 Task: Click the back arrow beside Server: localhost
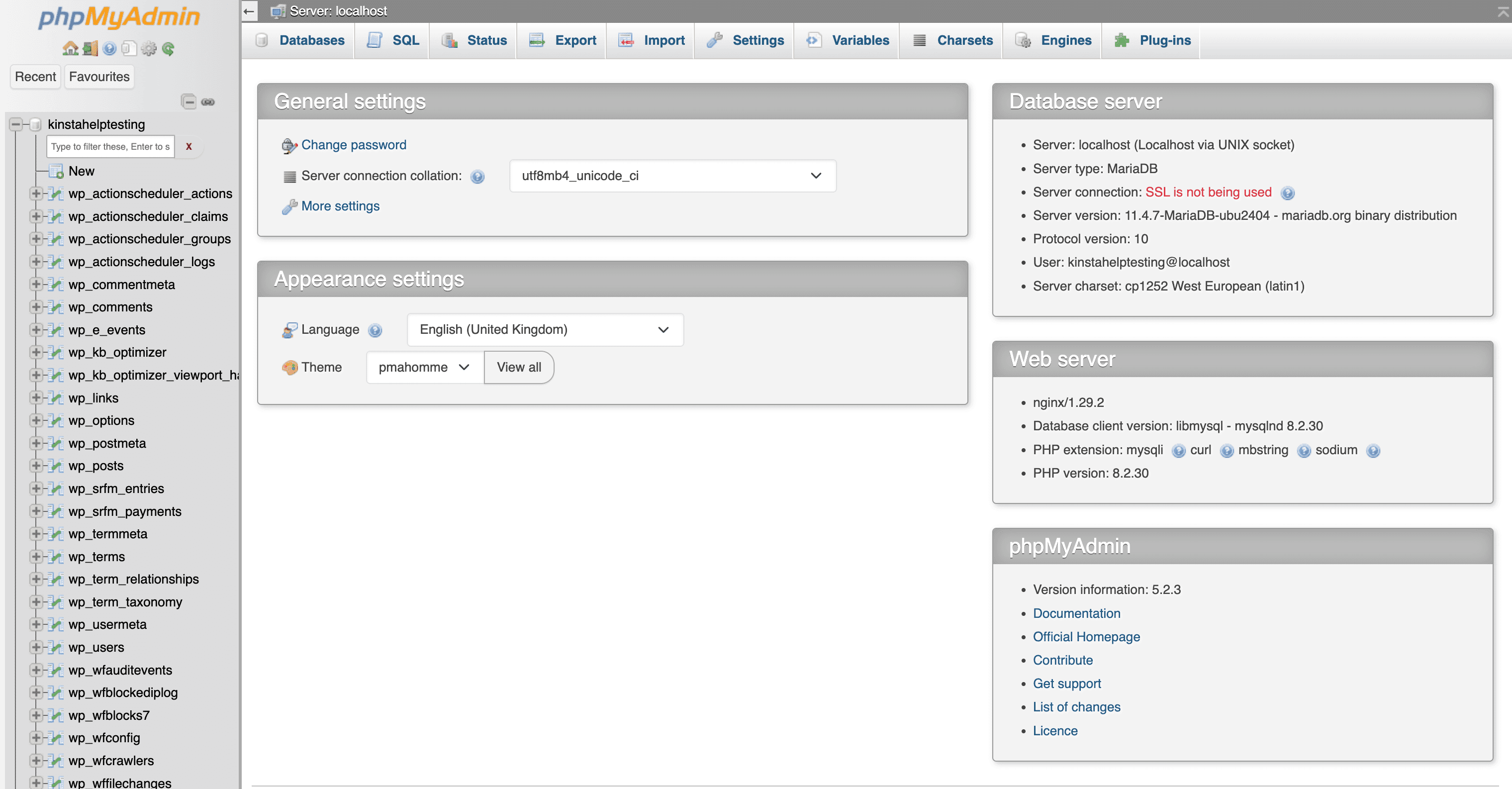(249, 10)
